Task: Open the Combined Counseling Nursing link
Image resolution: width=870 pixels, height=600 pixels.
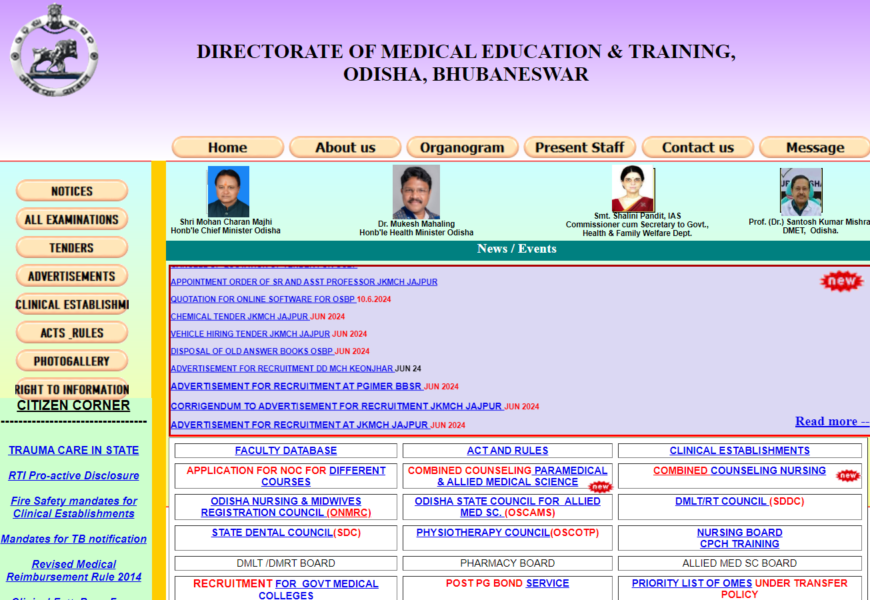Action: pos(740,471)
